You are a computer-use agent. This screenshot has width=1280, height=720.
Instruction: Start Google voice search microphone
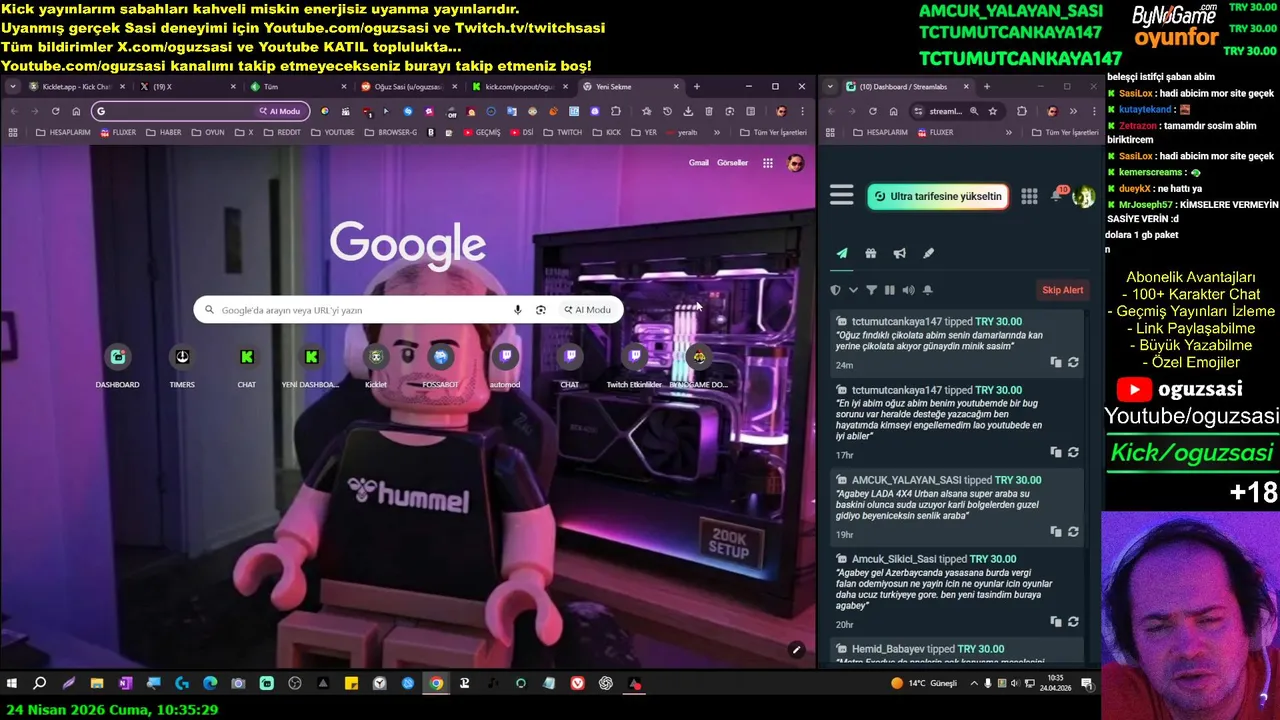coord(517,310)
